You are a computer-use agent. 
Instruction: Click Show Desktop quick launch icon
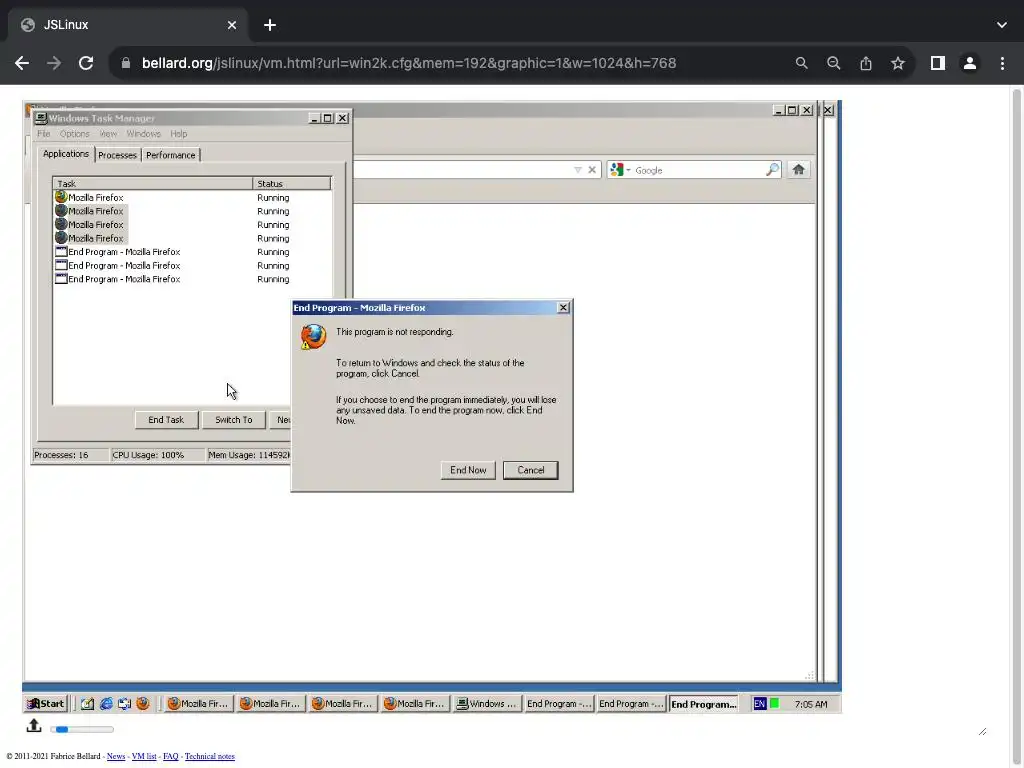click(x=87, y=704)
